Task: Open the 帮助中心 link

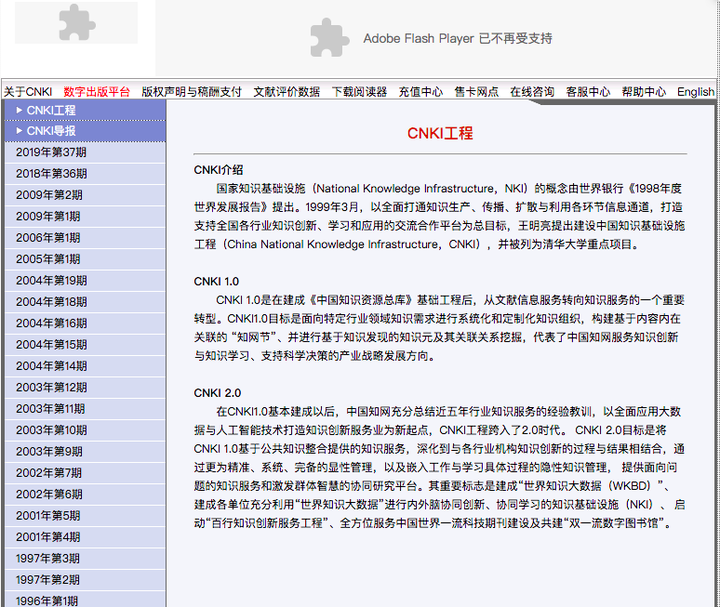Action: click(643, 91)
